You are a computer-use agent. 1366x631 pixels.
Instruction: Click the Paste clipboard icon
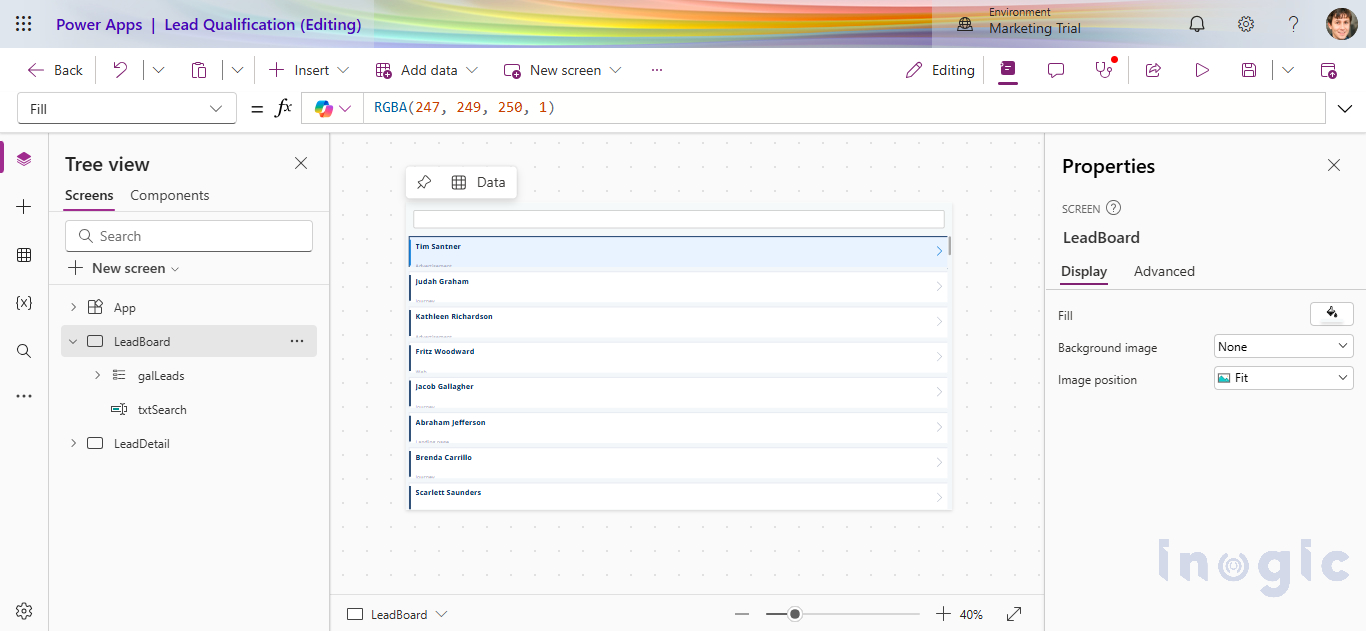click(199, 70)
